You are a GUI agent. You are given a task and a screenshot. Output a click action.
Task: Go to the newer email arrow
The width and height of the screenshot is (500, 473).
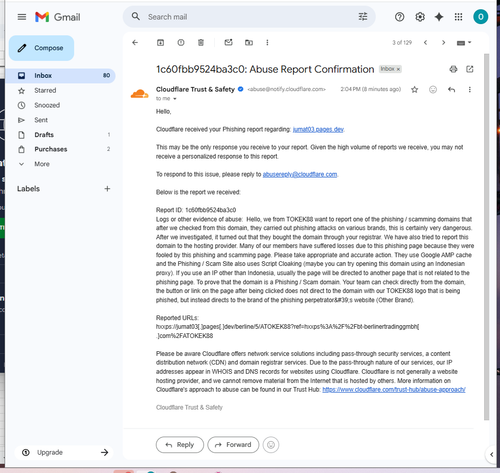(x=425, y=42)
